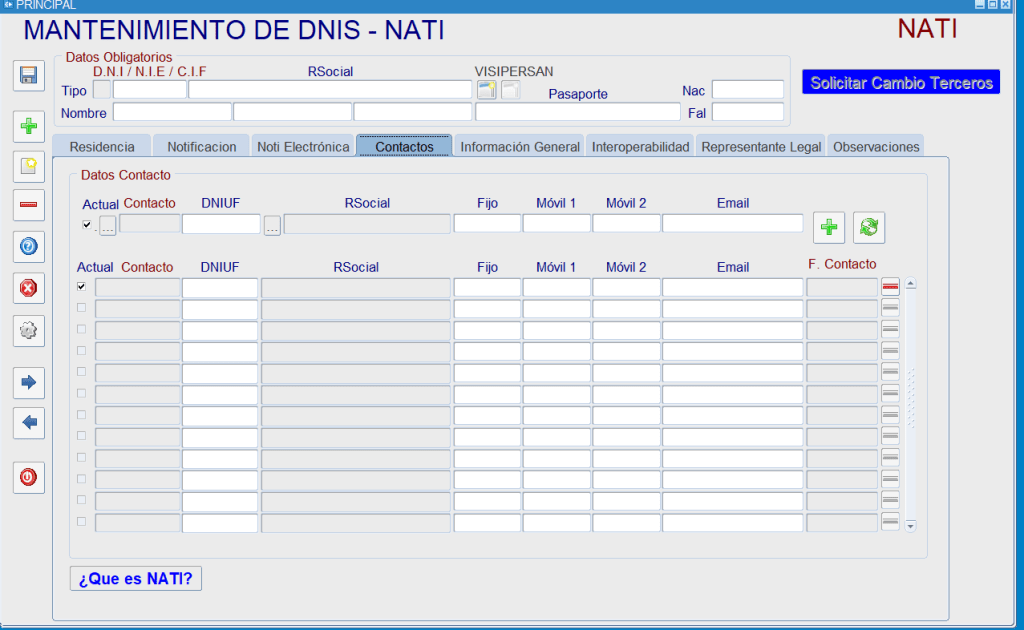Click the Solicitar Cambio Terceros button

tap(901, 82)
